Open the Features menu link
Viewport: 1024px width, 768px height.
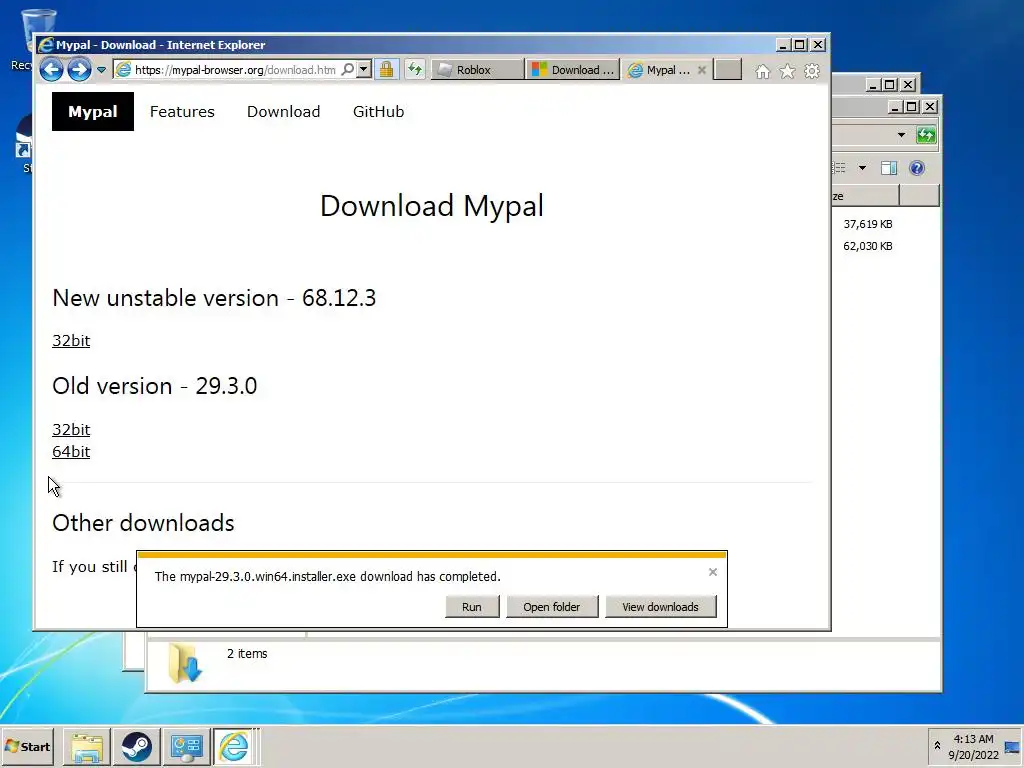coord(182,112)
